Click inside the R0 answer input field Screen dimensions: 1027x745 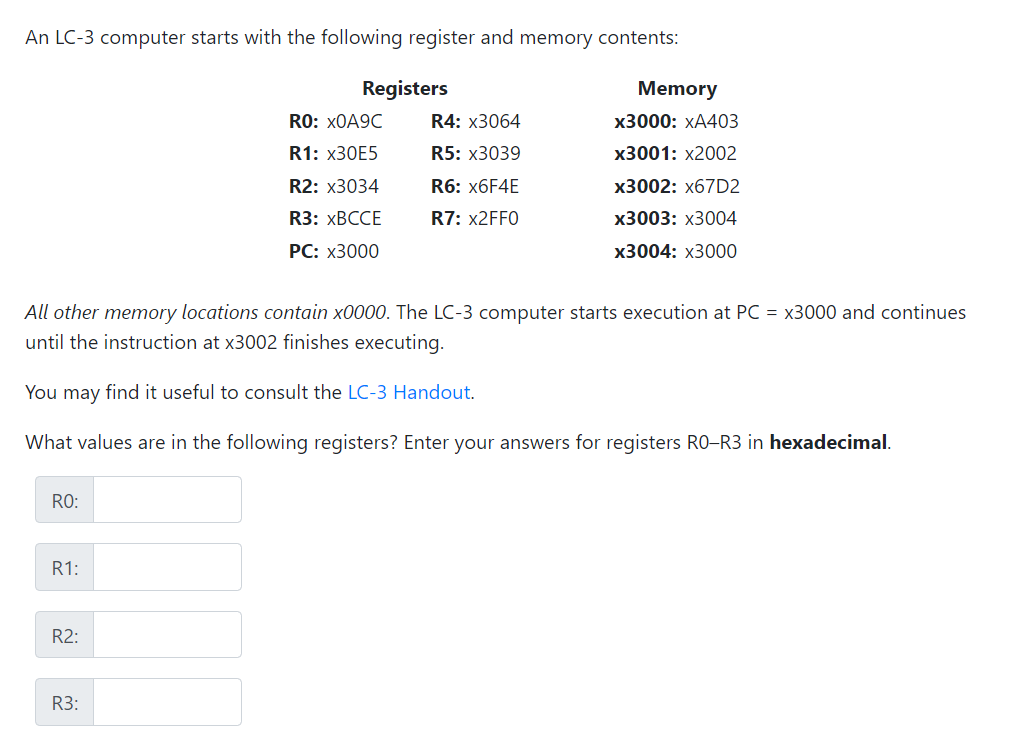pos(165,500)
